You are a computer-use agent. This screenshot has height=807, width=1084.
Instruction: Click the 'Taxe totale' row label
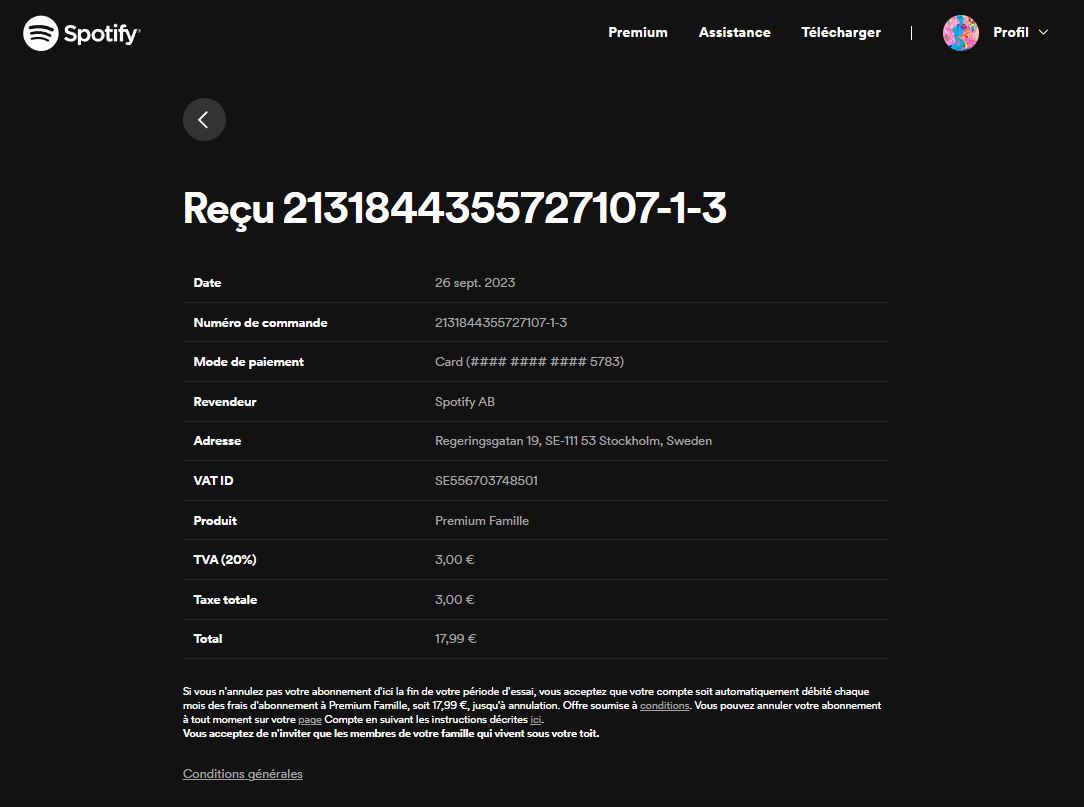pyautogui.click(x=225, y=600)
